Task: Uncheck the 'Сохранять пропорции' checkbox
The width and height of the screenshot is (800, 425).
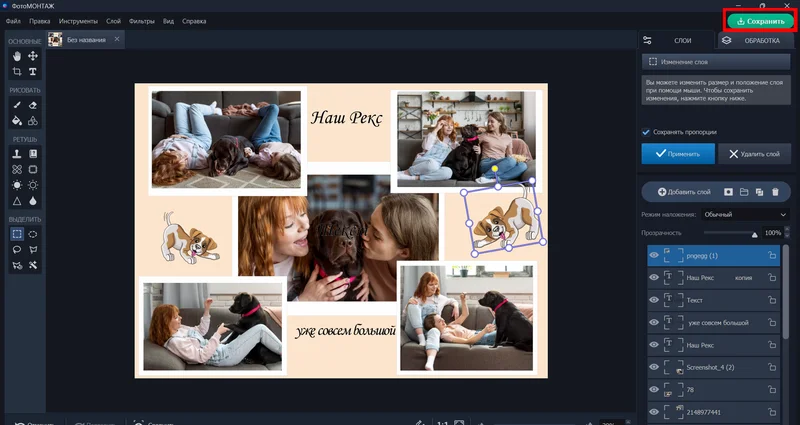Action: pyautogui.click(x=646, y=132)
